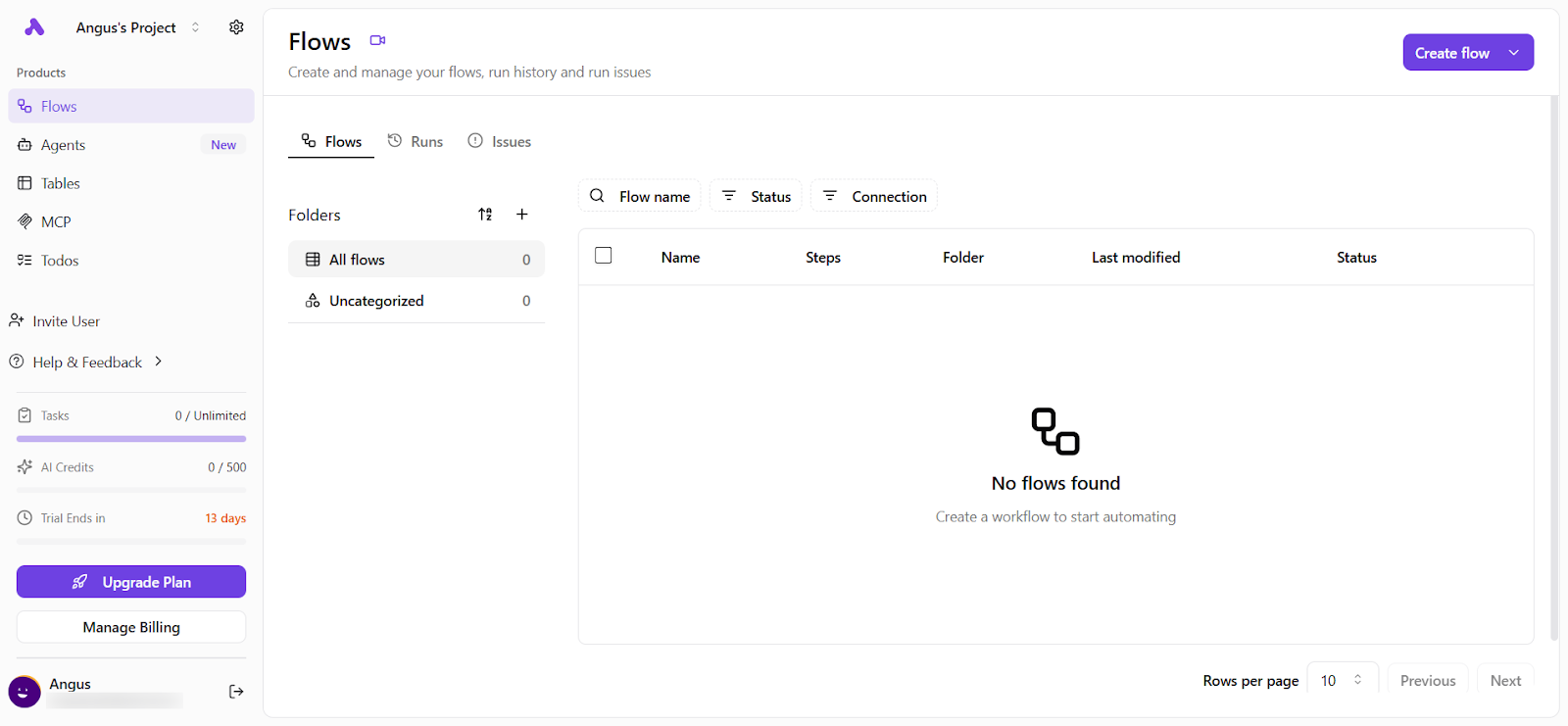The height and width of the screenshot is (726, 1568).
Task: Switch to the Issues tab
Action: point(500,142)
